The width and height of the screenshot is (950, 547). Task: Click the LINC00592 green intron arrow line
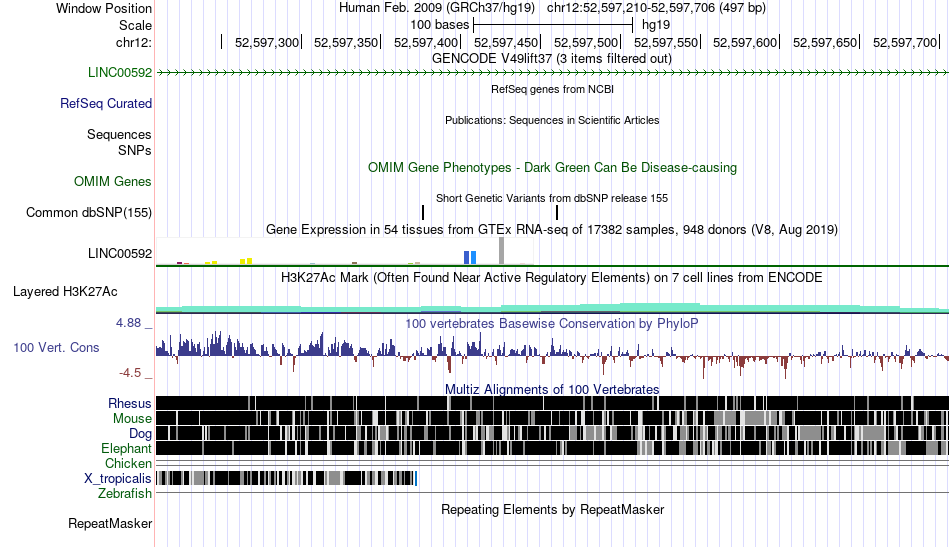pyautogui.click(x=553, y=73)
